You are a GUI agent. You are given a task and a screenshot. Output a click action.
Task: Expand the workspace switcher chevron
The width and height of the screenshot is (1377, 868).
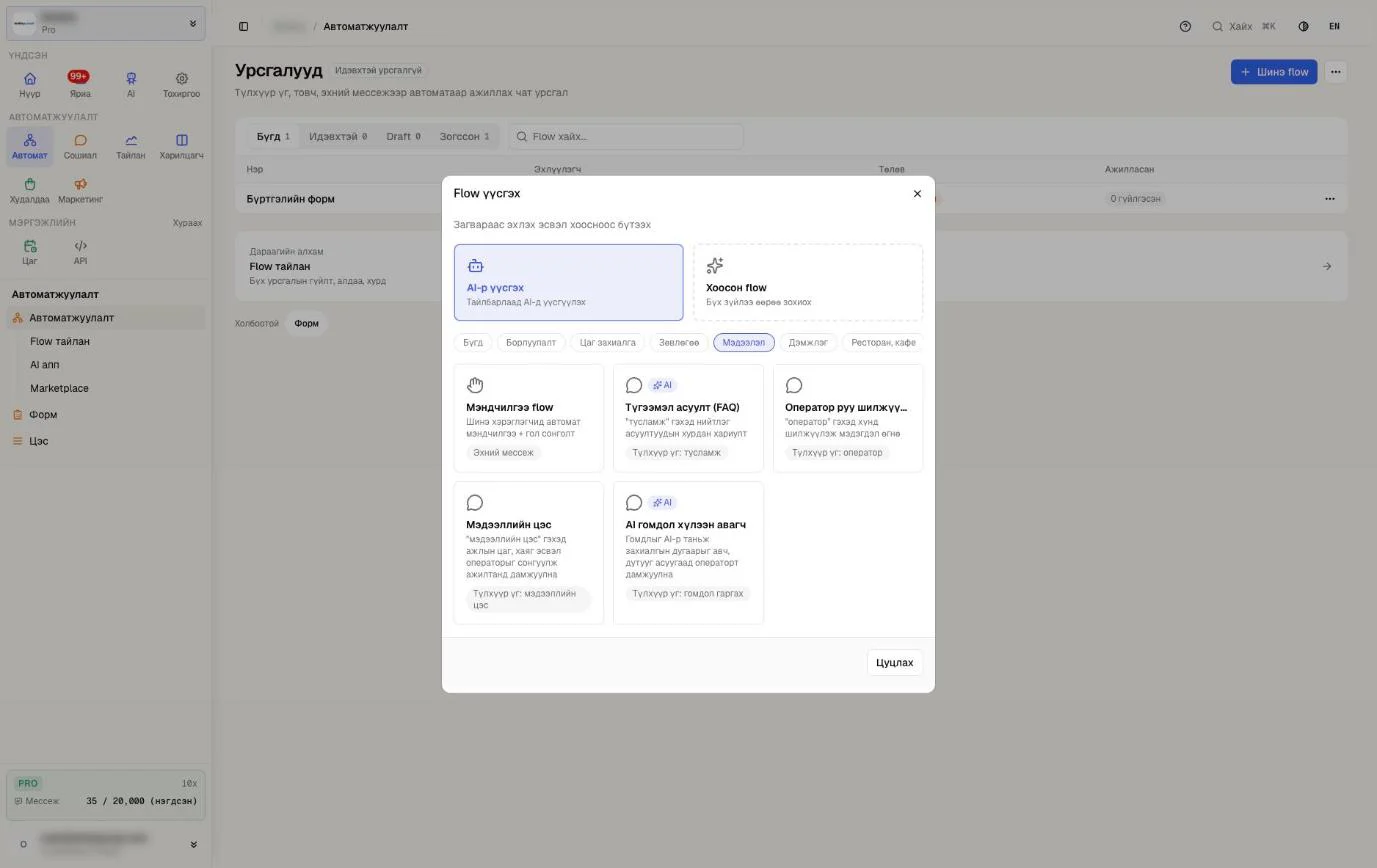tap(193, 23)
